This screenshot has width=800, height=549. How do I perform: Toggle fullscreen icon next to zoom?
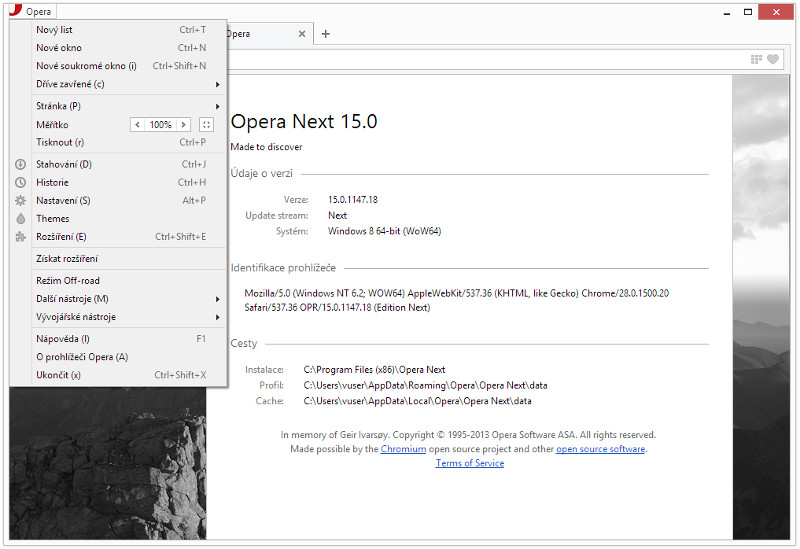coord(206,124)
